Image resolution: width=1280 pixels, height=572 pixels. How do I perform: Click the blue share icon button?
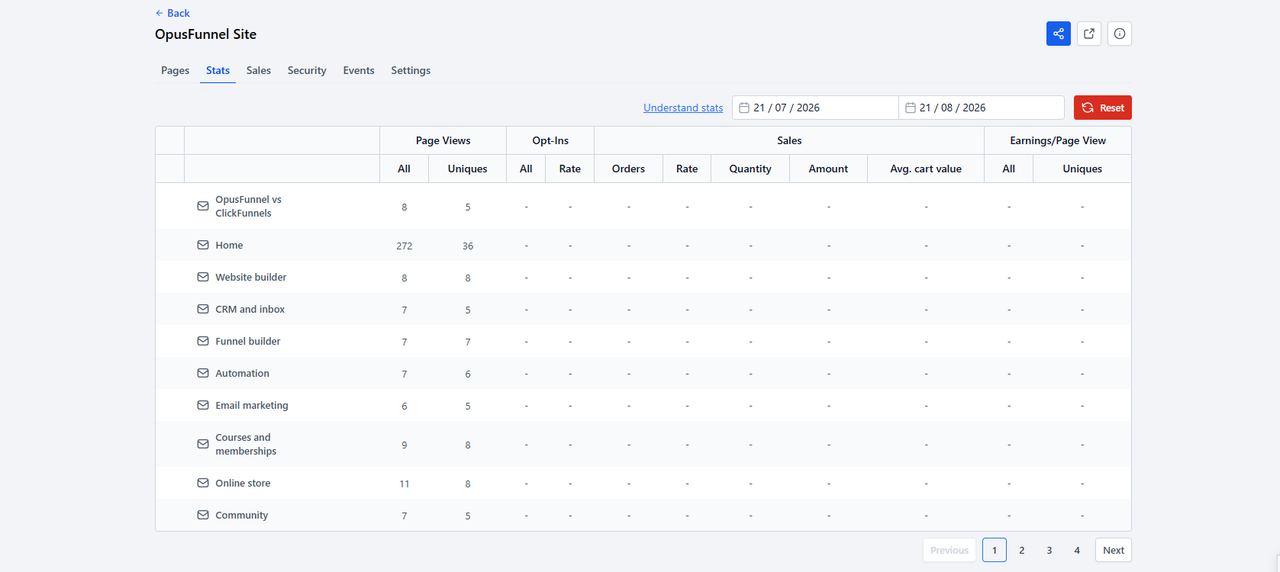click(1058, 34)
